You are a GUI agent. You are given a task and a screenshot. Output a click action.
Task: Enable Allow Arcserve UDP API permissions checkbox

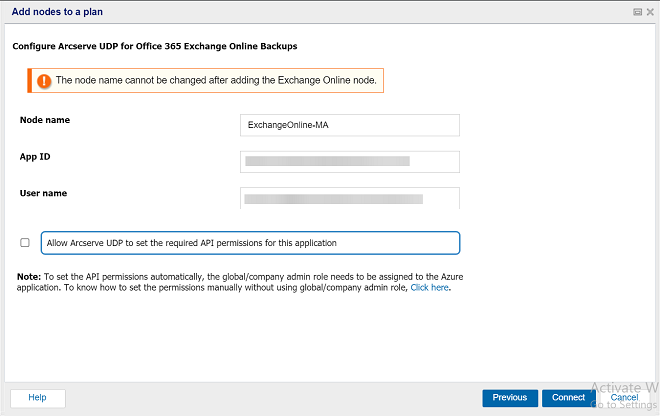[25, 243]
